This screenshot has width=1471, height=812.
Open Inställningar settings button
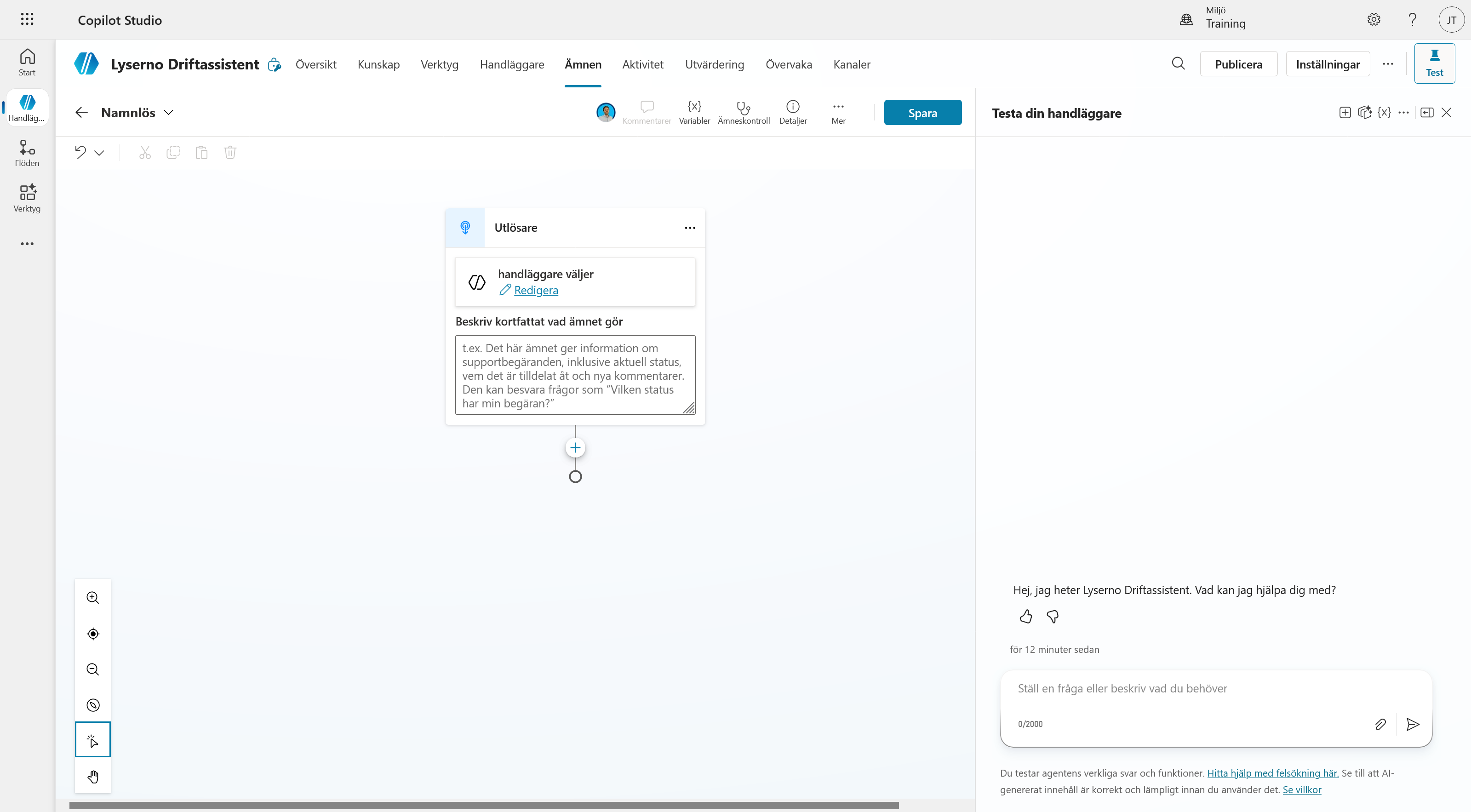(x=1327, y=64)
